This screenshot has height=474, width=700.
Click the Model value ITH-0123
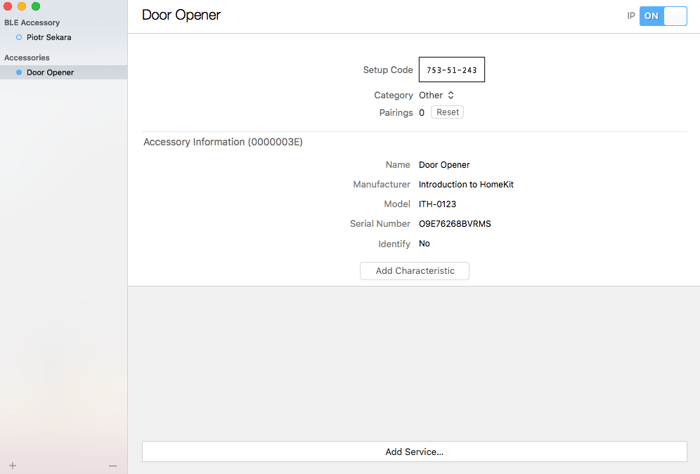438,204
